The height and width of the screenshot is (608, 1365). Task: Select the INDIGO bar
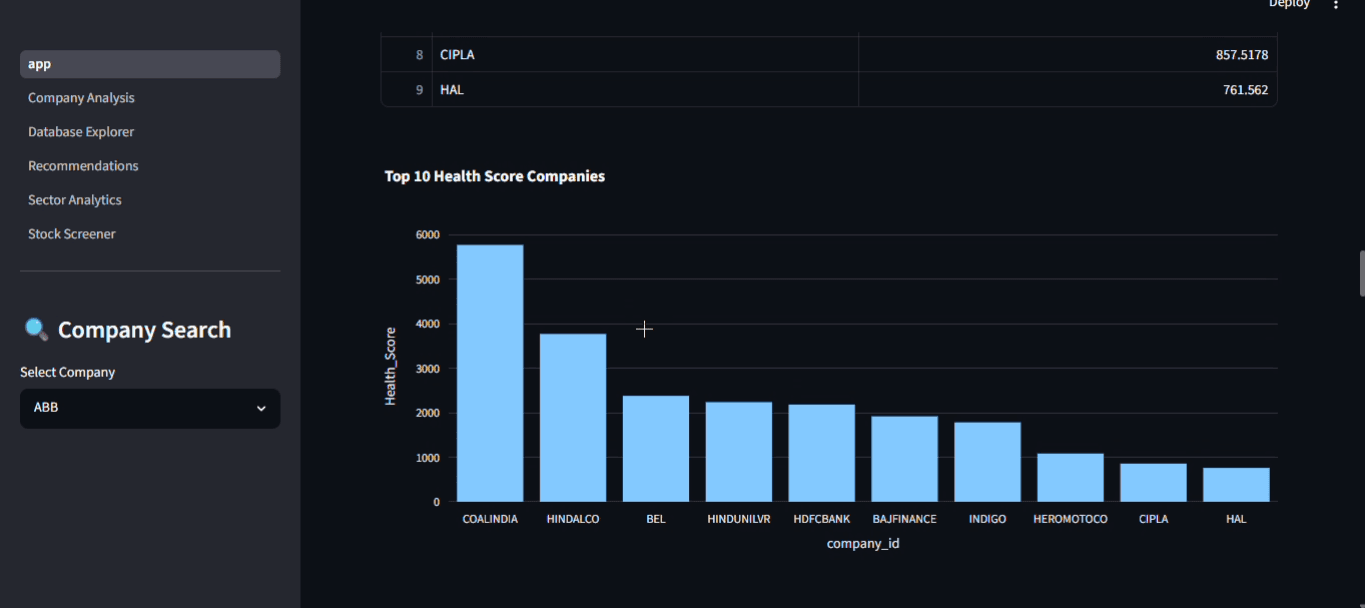(x=988, y=462)
